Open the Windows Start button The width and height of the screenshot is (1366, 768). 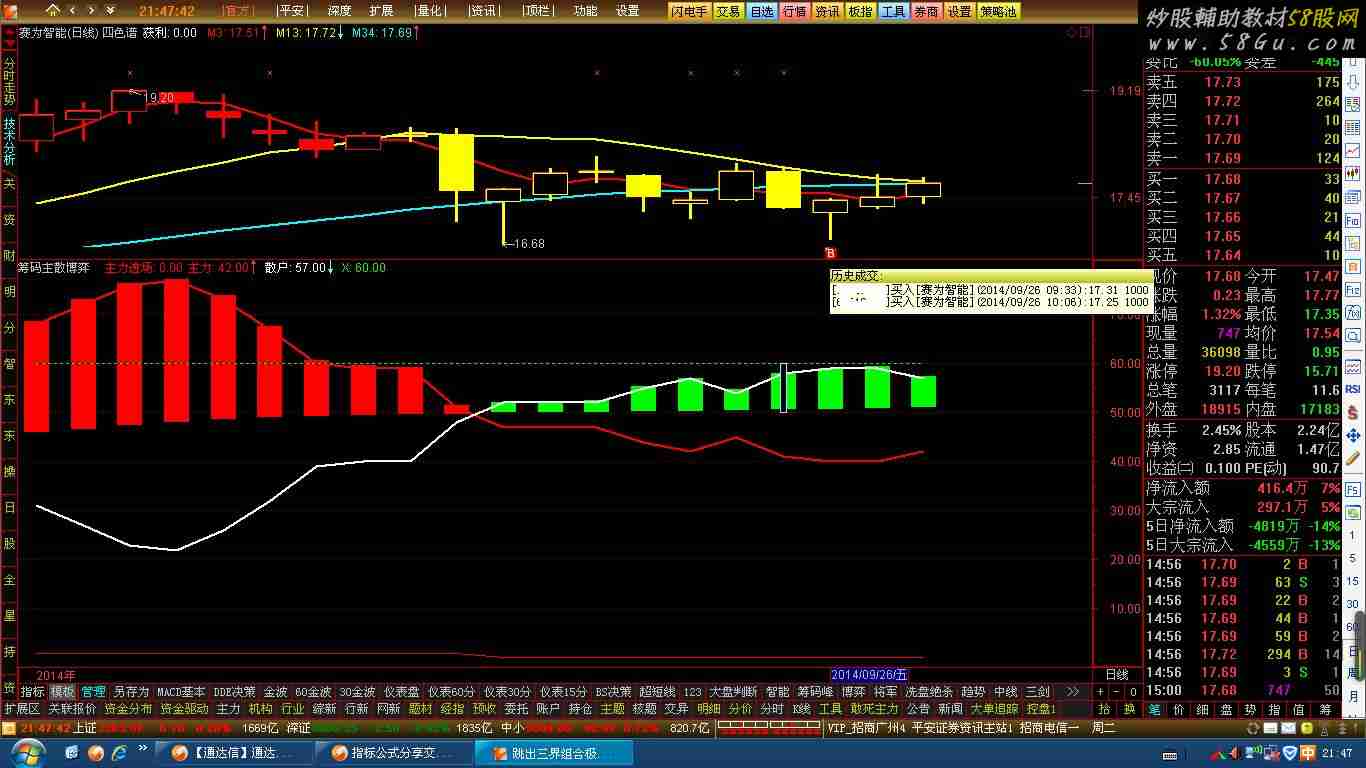pos(26,752)
